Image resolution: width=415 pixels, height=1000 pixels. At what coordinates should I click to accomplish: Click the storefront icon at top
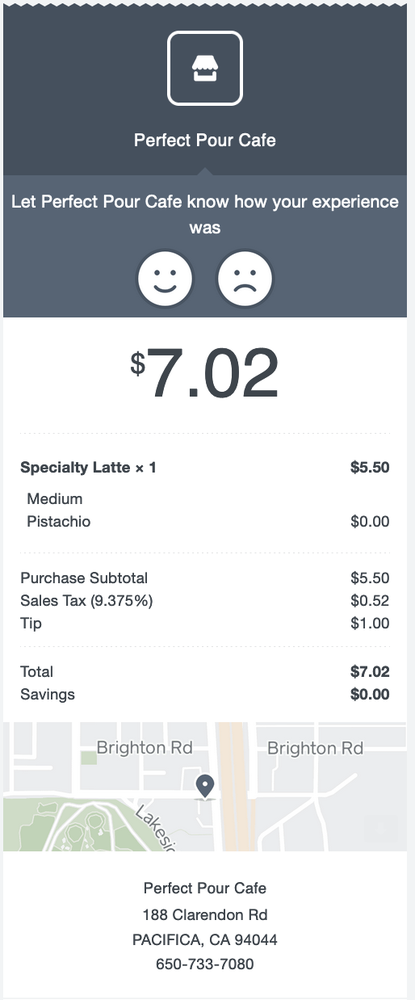point(205,68)
